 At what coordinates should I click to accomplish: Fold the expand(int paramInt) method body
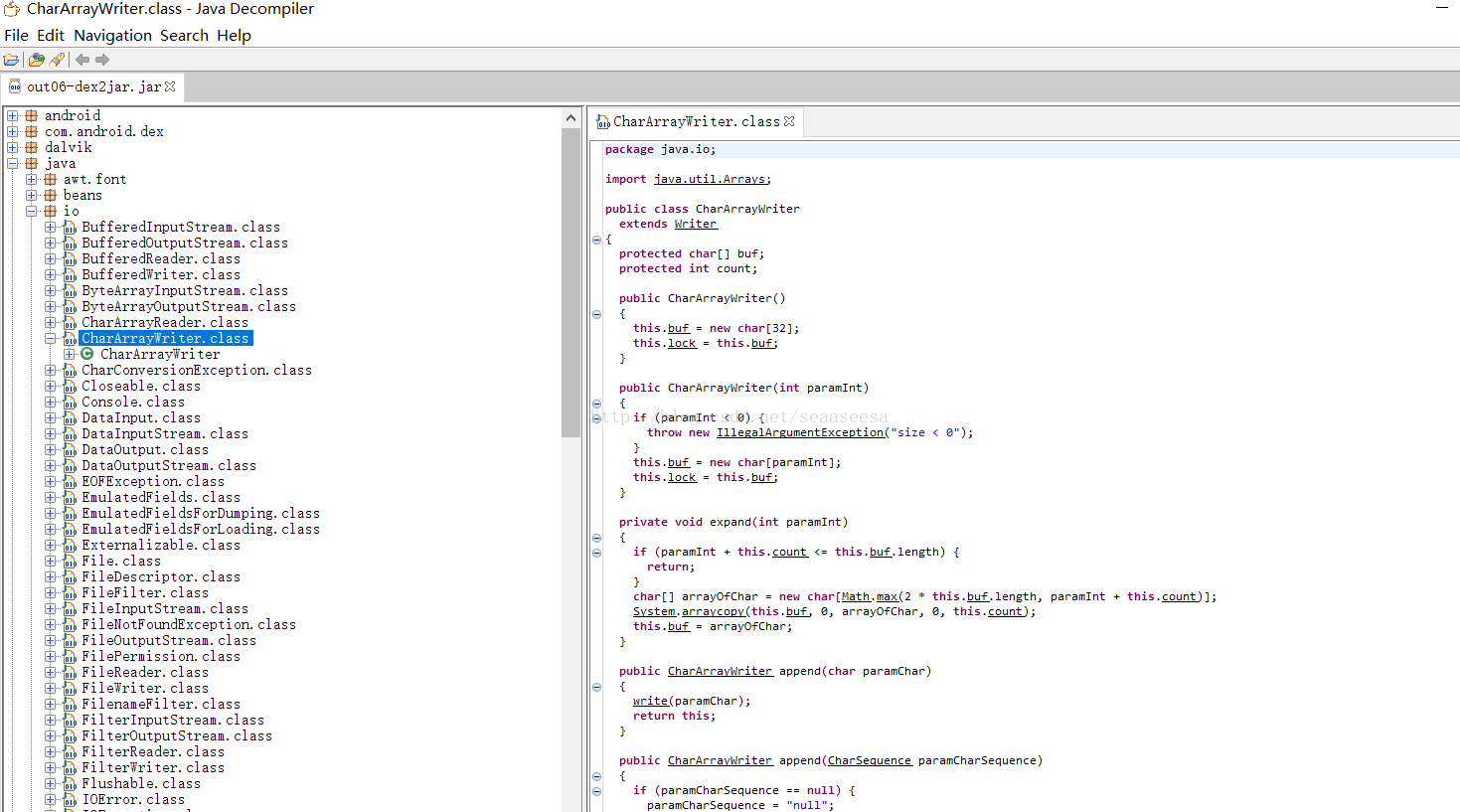tap(596, 538)
